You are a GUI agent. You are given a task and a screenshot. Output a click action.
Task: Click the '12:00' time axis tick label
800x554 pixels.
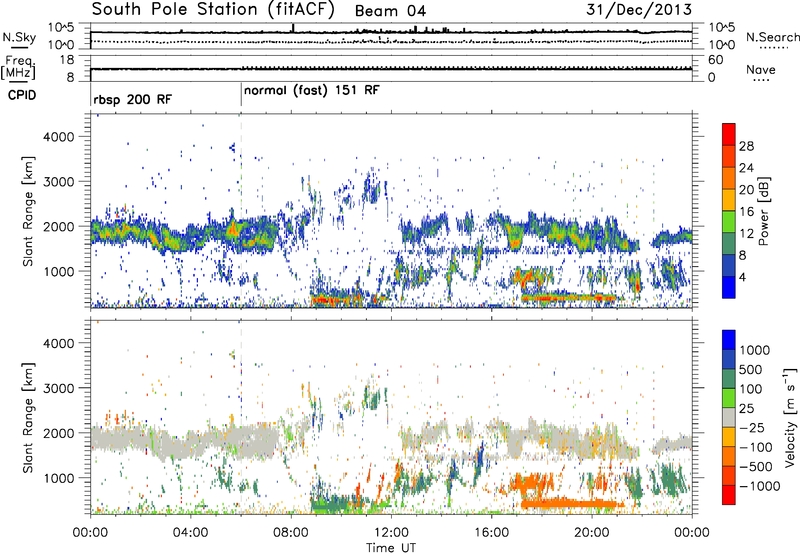[x=391, y=533]
